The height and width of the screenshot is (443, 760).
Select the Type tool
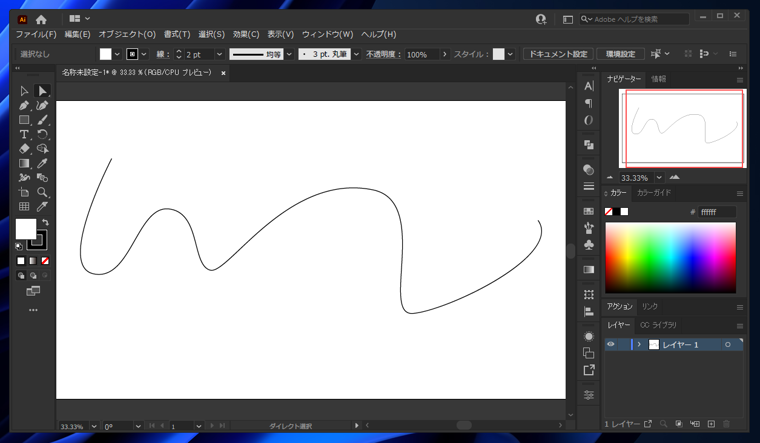(x=24, y=134)
